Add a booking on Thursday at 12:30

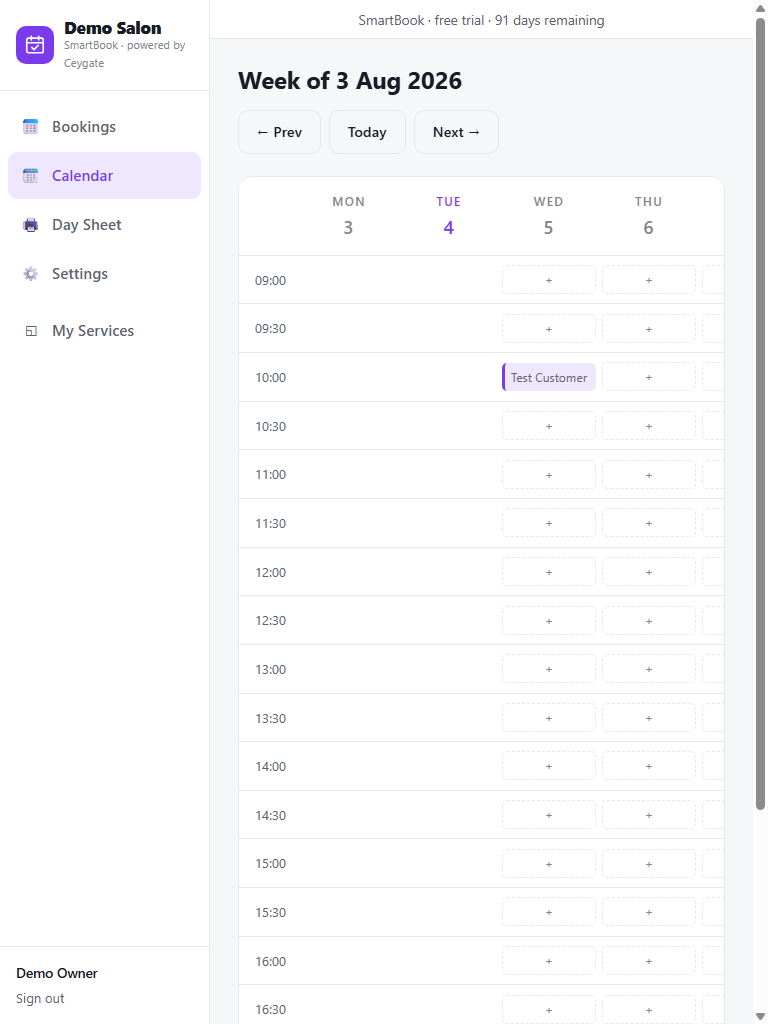coord(648,620)
